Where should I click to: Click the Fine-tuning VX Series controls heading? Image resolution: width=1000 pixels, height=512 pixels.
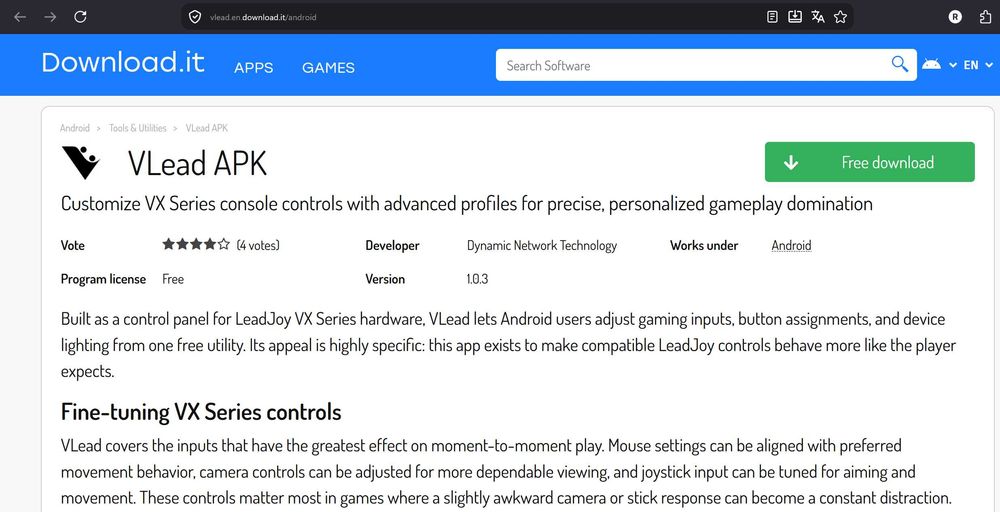point(201,412)
